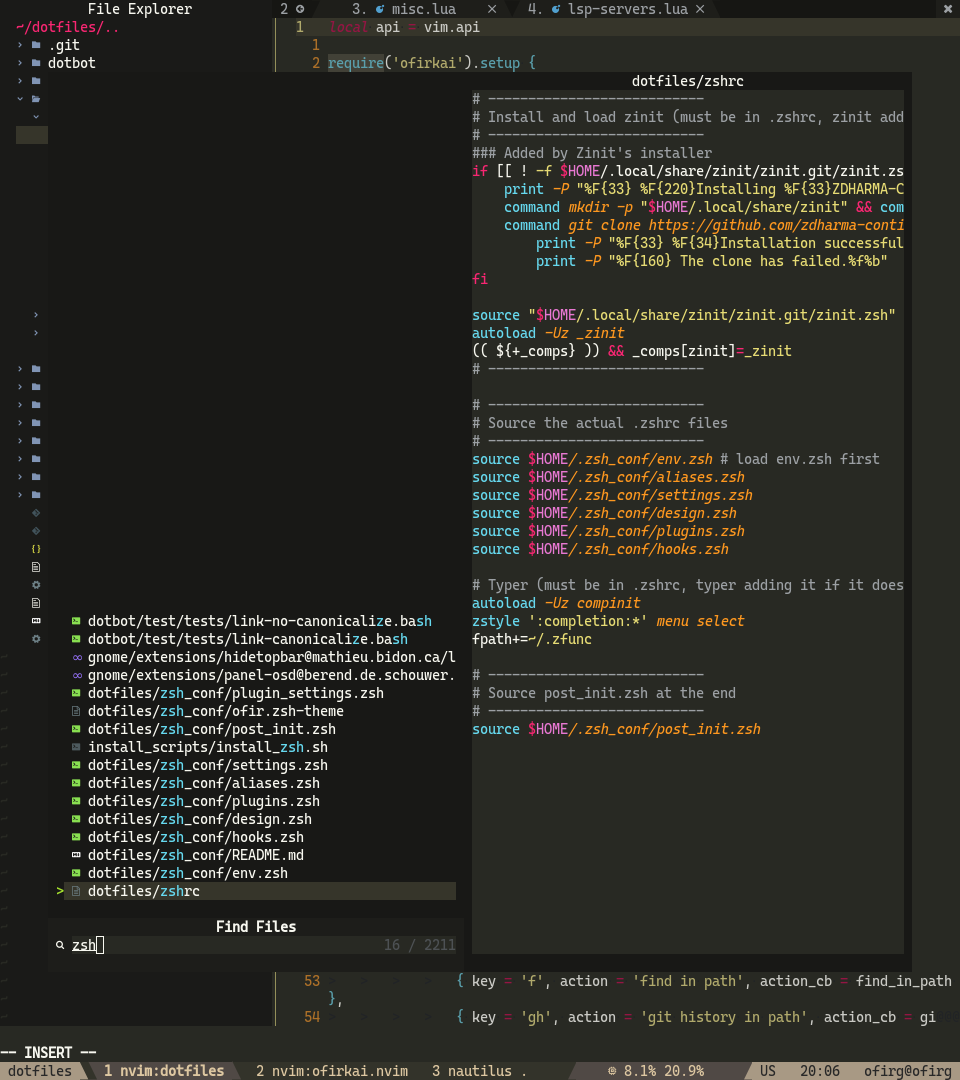This screenshot has height=1080, width=960.
Task: Click folder icon next to .git
Action: point(36,45)
